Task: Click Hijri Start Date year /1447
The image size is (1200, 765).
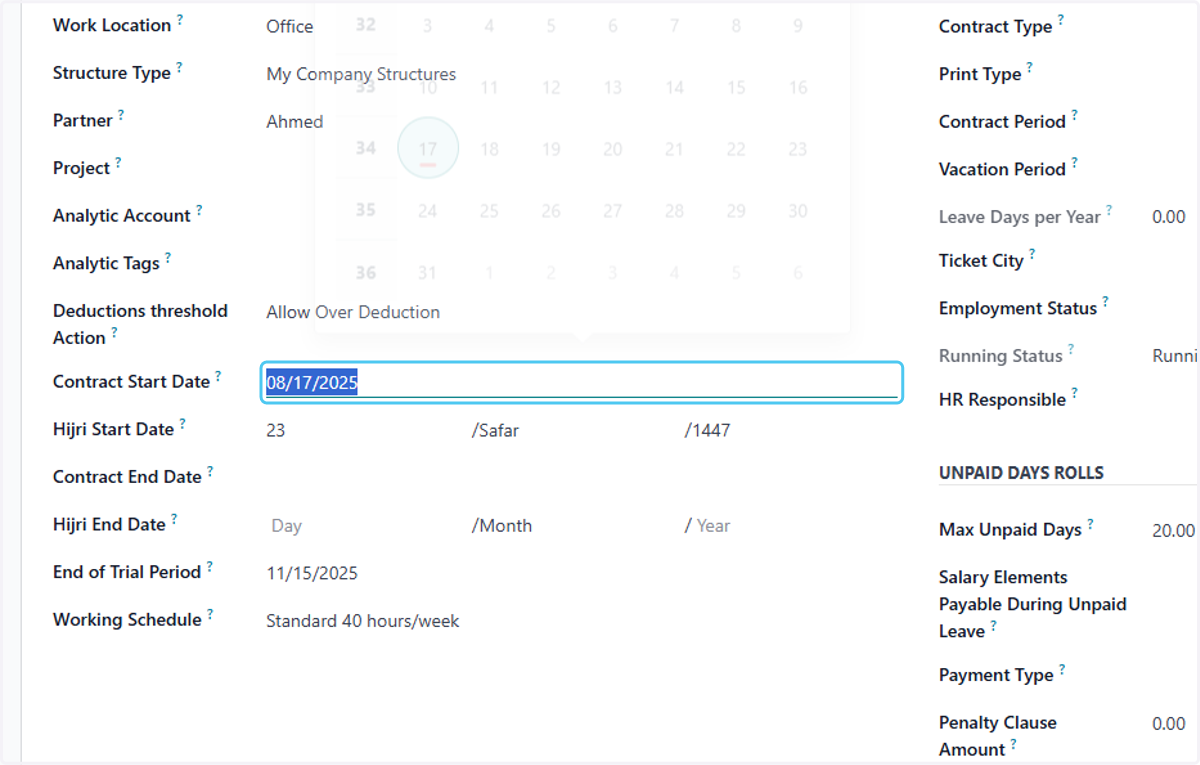Action: pos(708,431)
